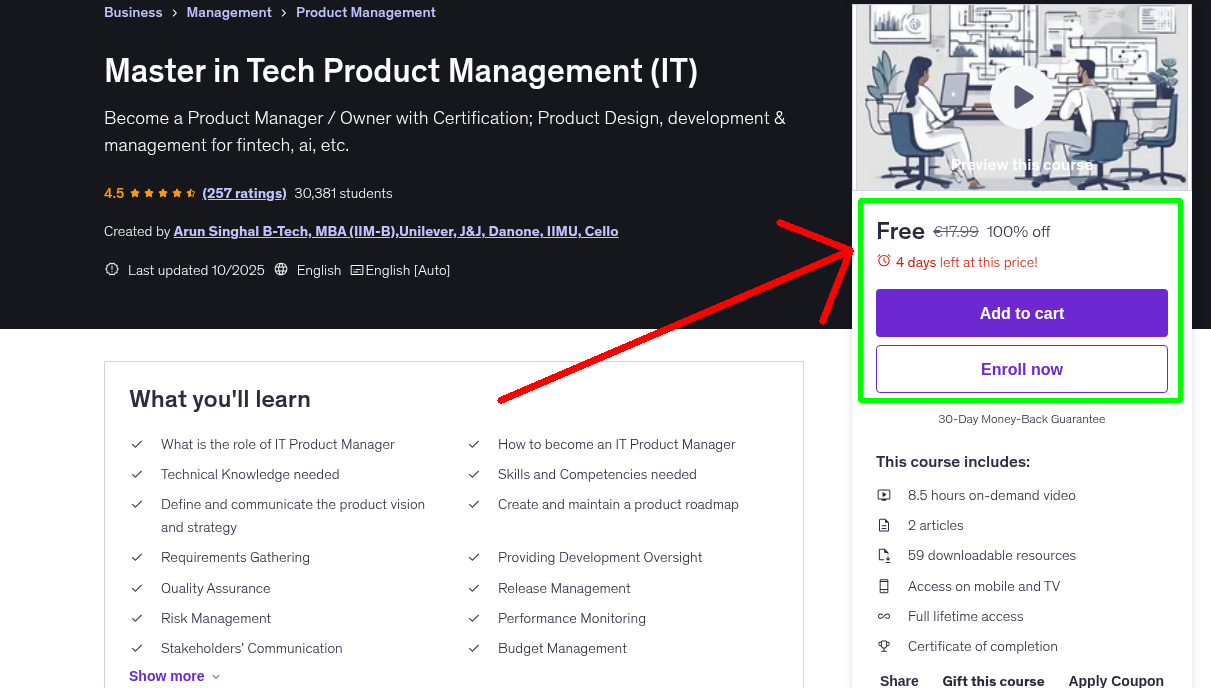Viewport: 1211px width, 688px height.
Task: Click the on-demand video icon
Action: [x=884, y=494]
